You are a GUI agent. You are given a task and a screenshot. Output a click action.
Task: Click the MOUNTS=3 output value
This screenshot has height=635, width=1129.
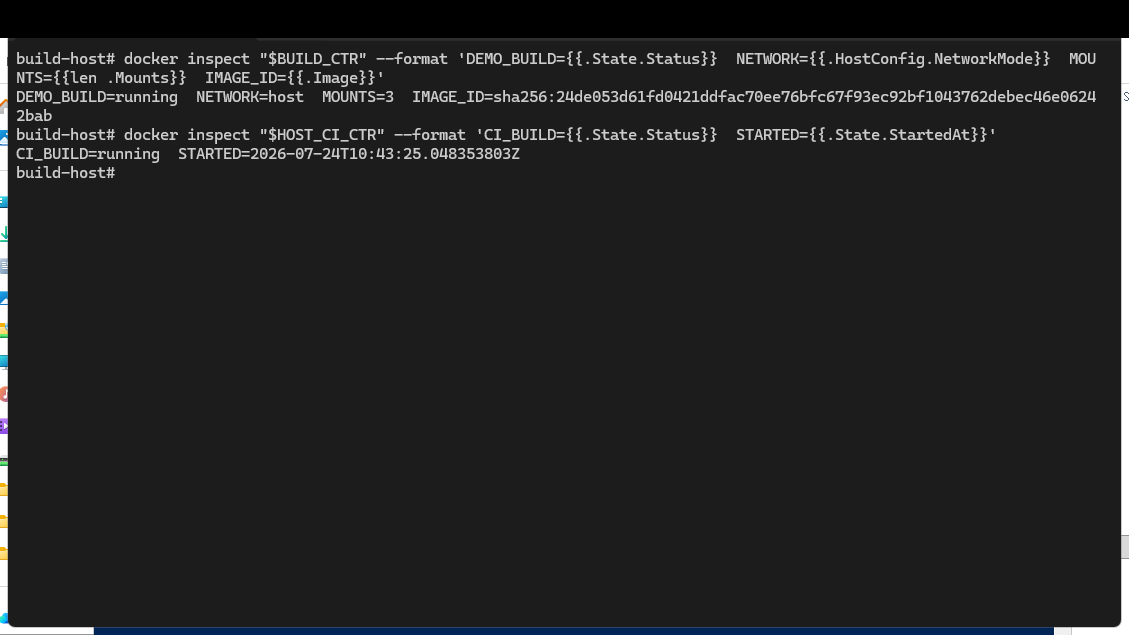tap(358, 97)
